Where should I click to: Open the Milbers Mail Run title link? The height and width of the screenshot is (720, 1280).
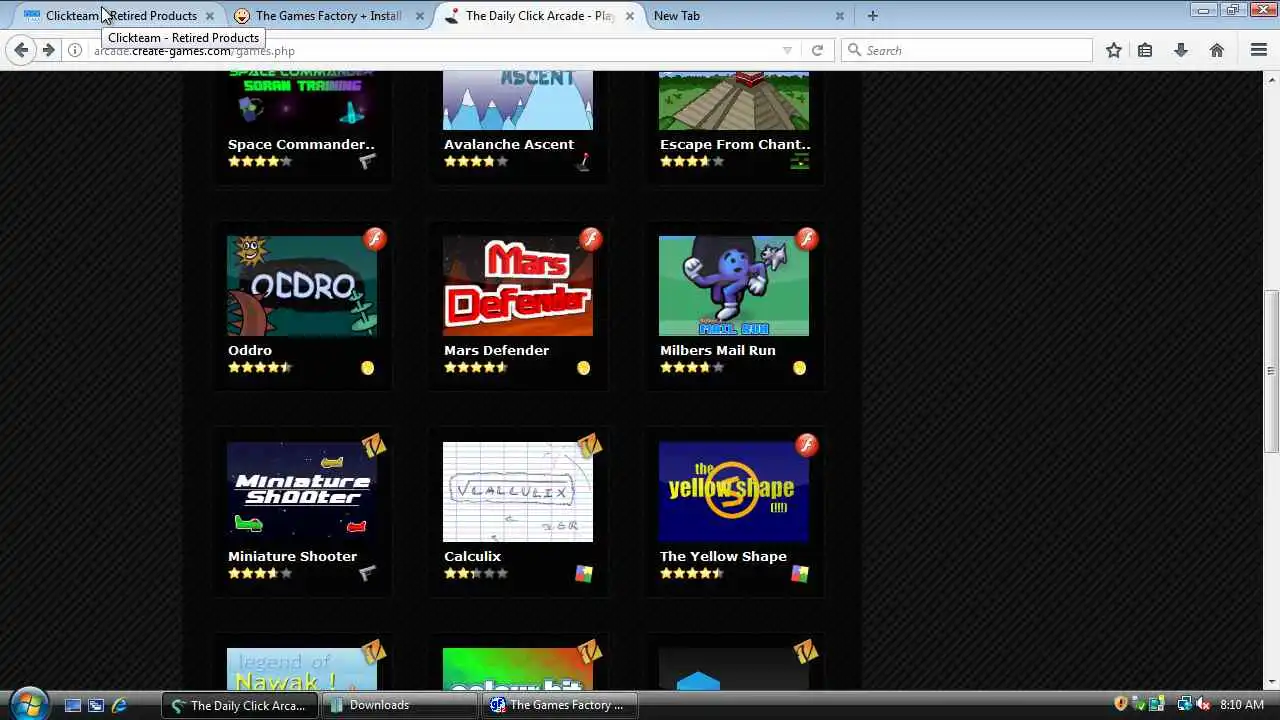pos(718,350)
